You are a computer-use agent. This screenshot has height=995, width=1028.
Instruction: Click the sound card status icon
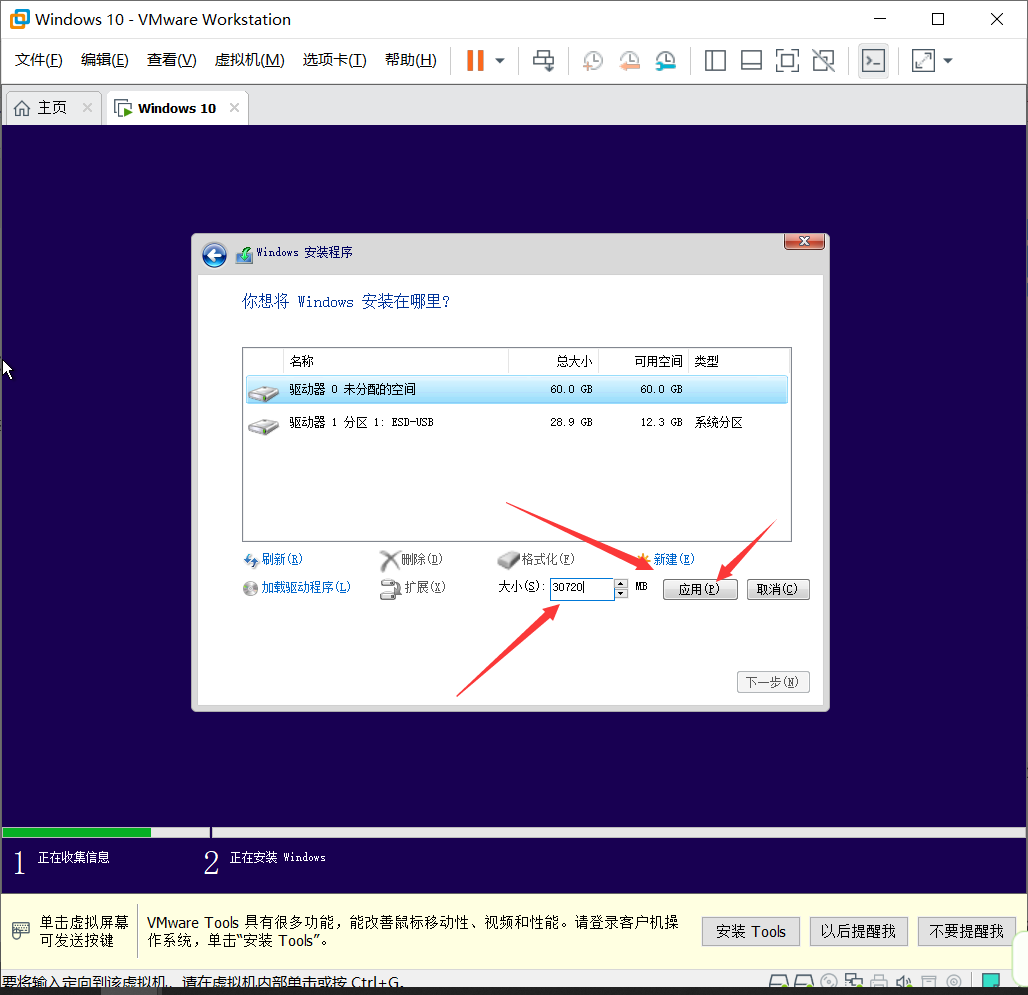[904, 981]
